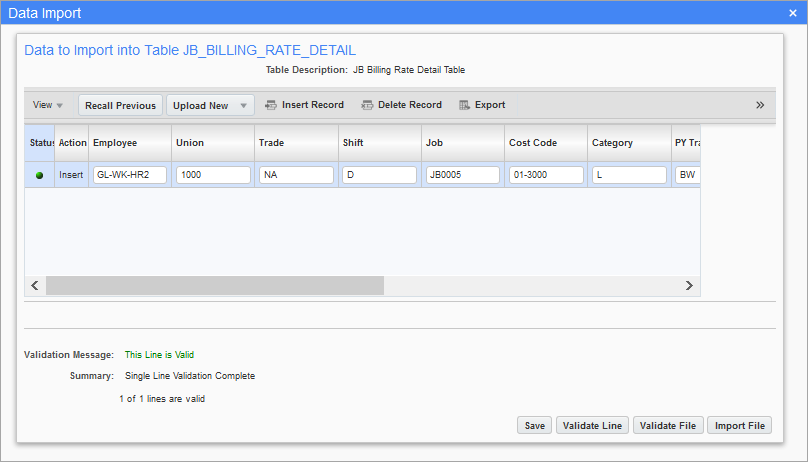Click the JB_BILLING_RATE_DETAIL heading text

pos(270,50)
